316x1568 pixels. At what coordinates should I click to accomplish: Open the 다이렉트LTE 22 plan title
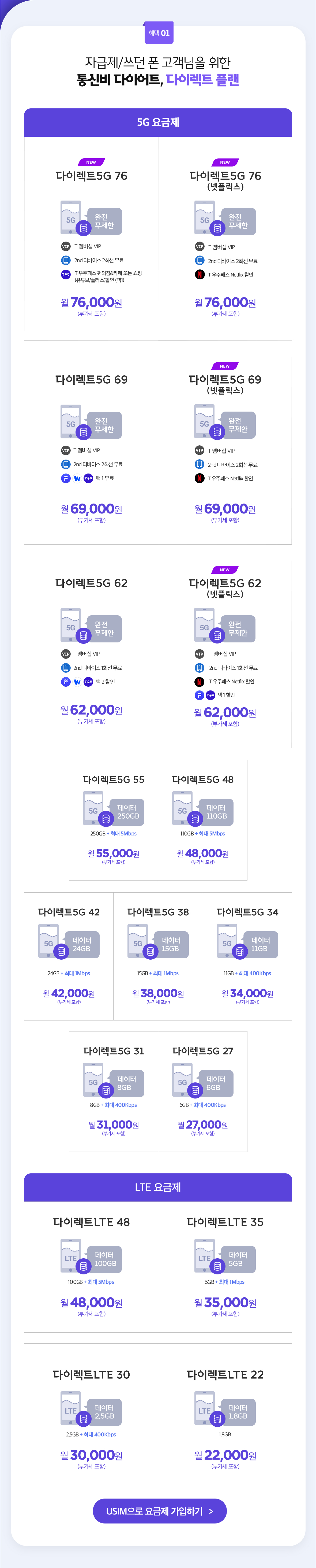225,1374
